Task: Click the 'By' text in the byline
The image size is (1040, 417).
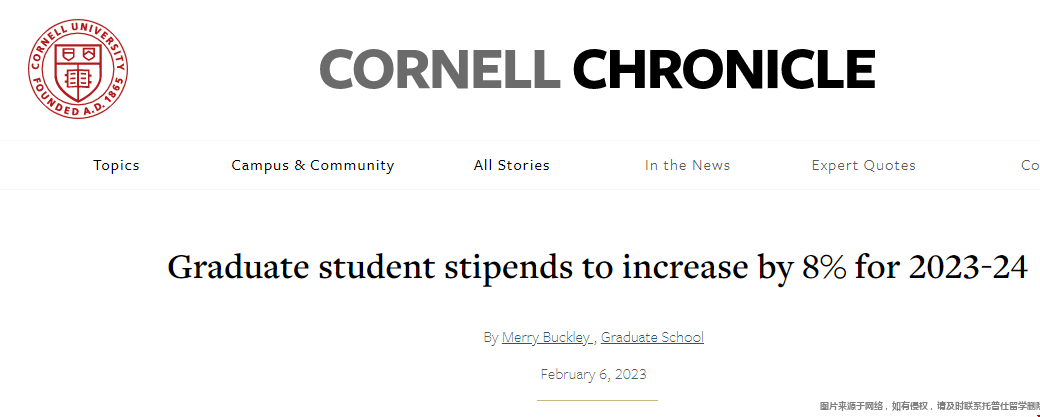Action: (491, 337)
